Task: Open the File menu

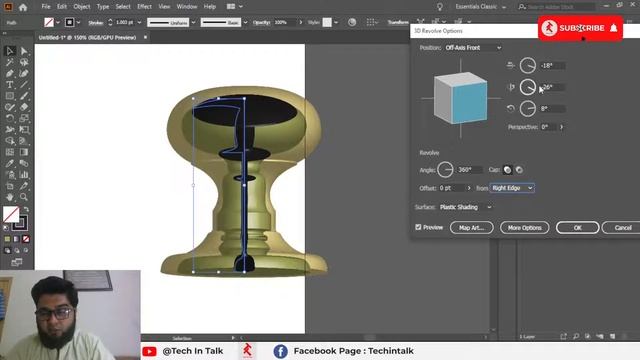Action: pyautogui.click(x=46, y=7)
